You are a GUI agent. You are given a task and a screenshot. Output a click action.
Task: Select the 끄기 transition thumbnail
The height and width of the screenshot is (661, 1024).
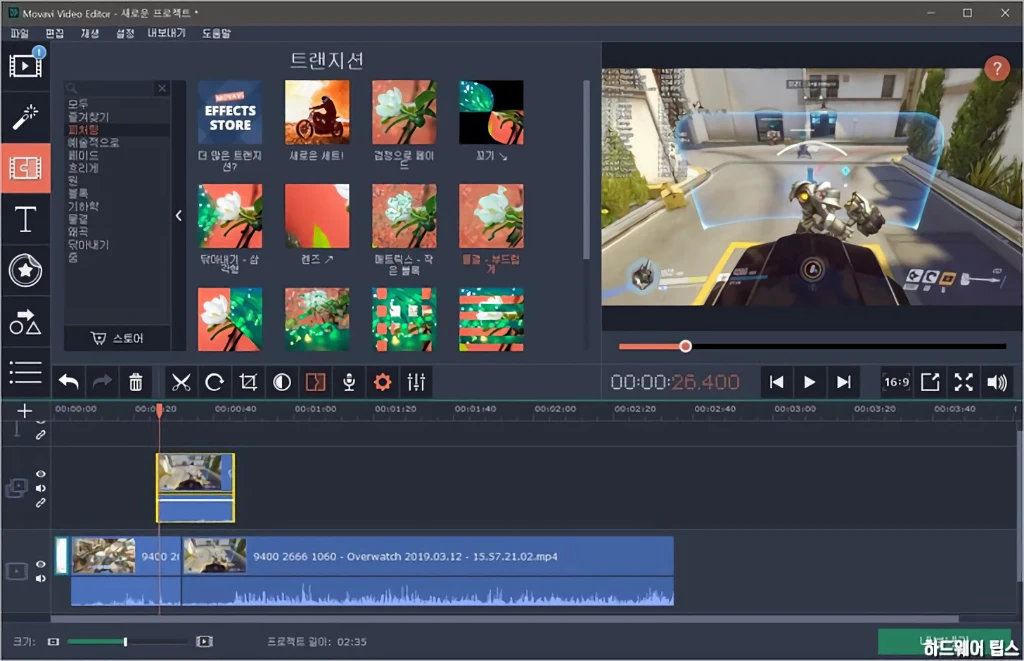click(x=491, y=112)
